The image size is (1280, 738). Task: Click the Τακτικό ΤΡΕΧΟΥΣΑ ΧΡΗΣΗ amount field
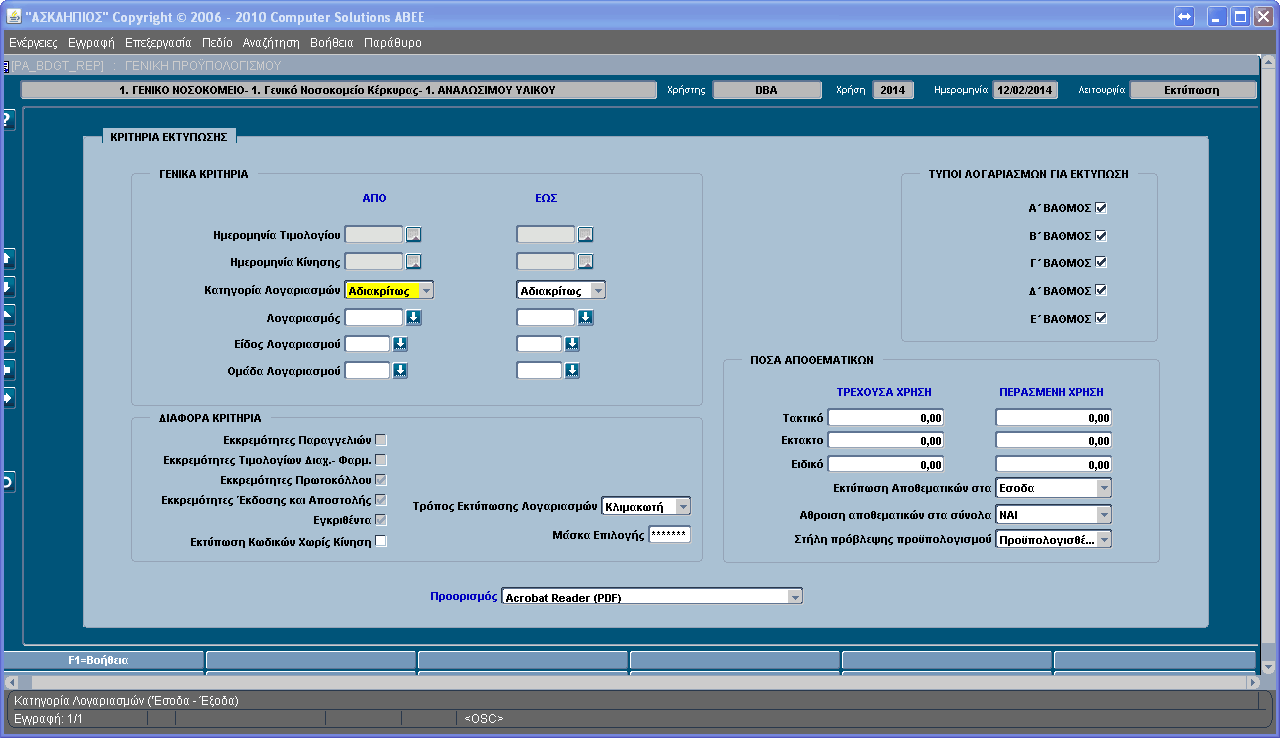886,418
